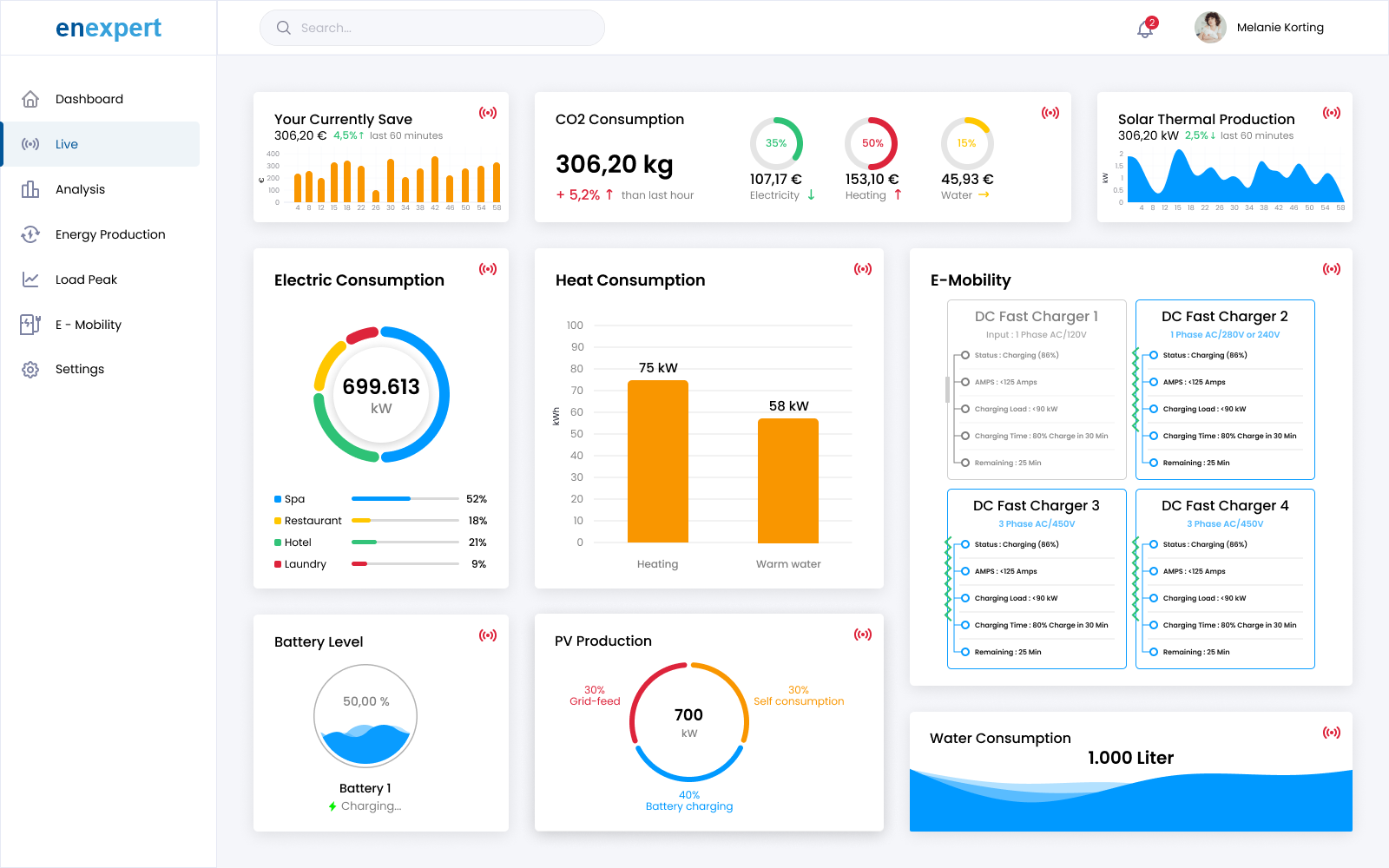Click live indicator on Heat Consumption card
Viewport: 1389px width, 868px height.
click(863, 269)
